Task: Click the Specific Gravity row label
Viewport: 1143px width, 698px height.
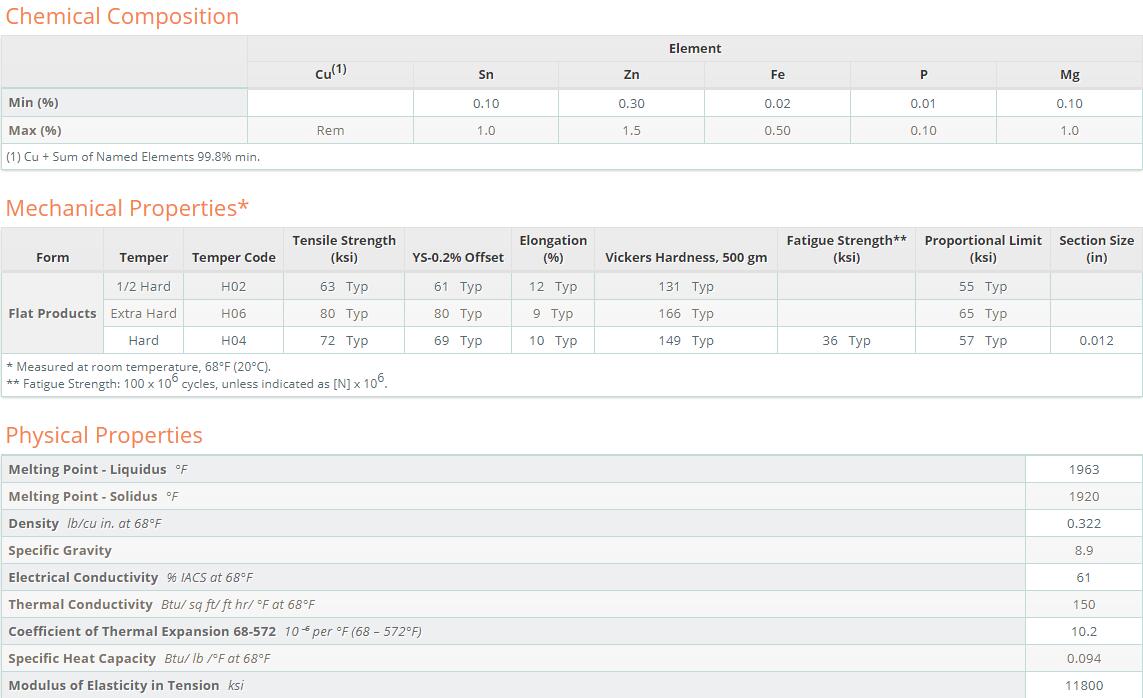Action: point(60,550)
